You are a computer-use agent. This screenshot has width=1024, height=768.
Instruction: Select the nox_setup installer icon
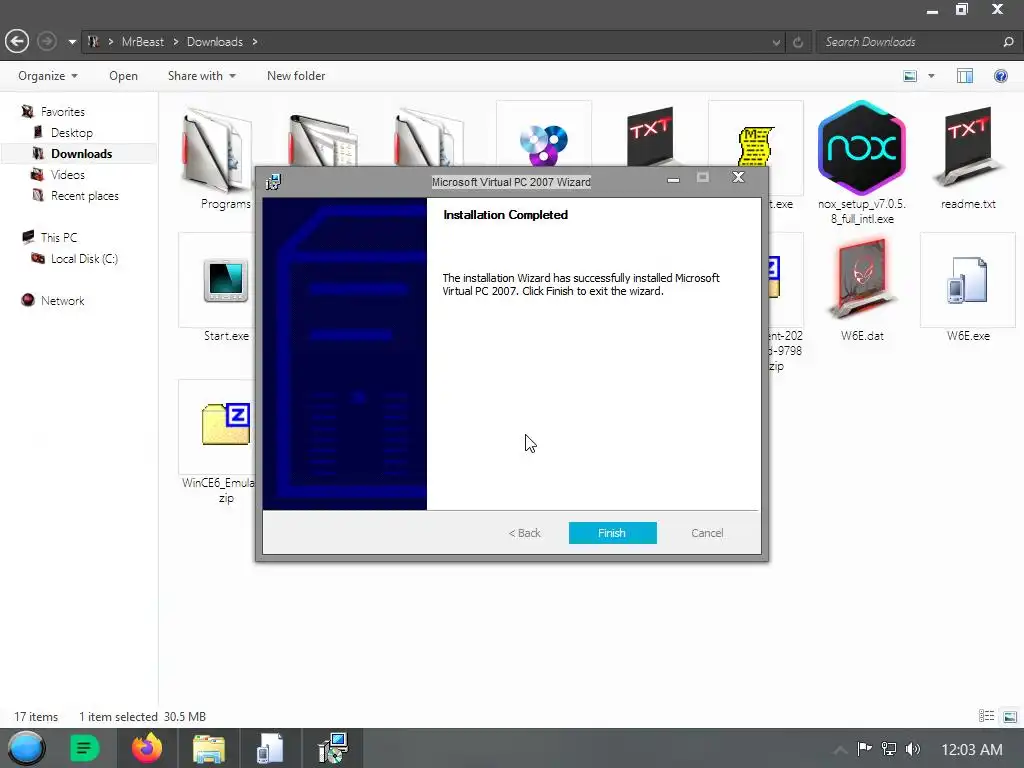[x=862, y=148]
